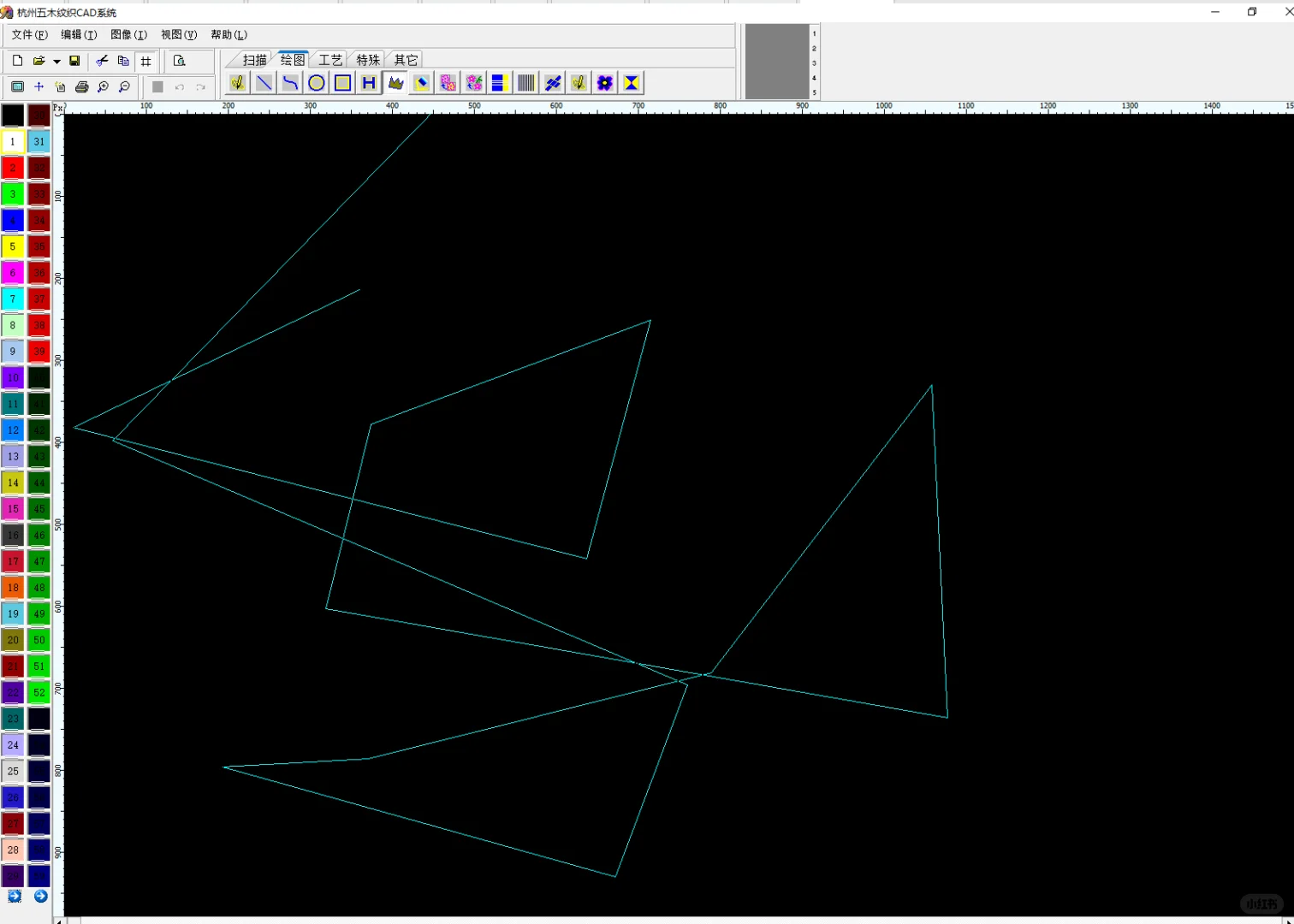Click the teal screen view icon

coord(17,86)
